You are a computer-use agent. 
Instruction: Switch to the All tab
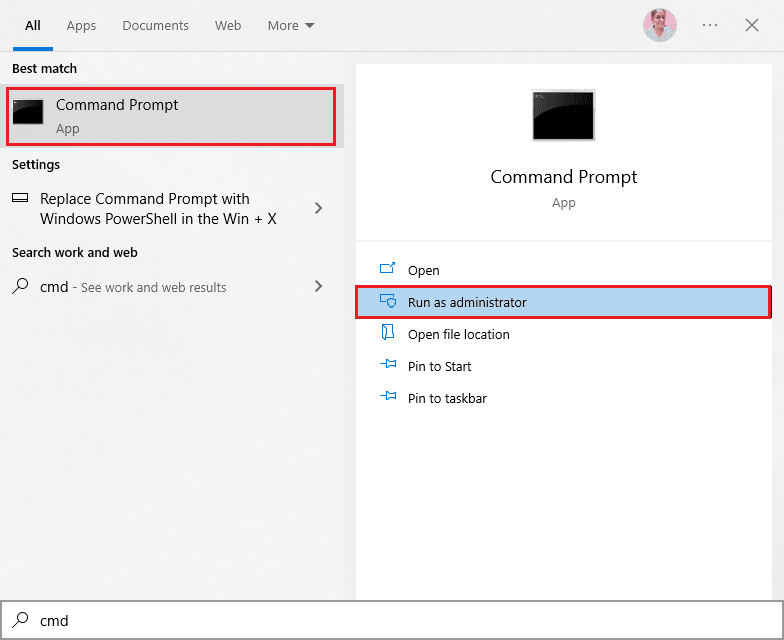click(x=32, y=26)
